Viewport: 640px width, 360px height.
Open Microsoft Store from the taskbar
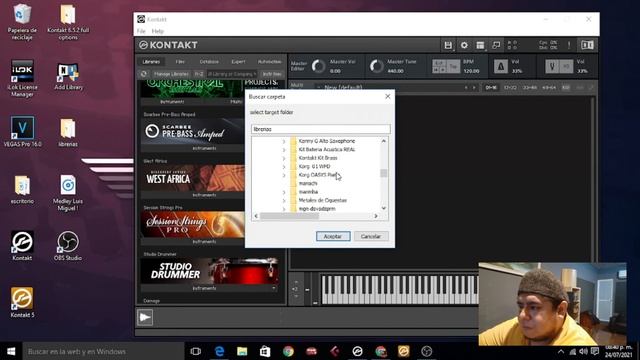[x=265, y=351]
